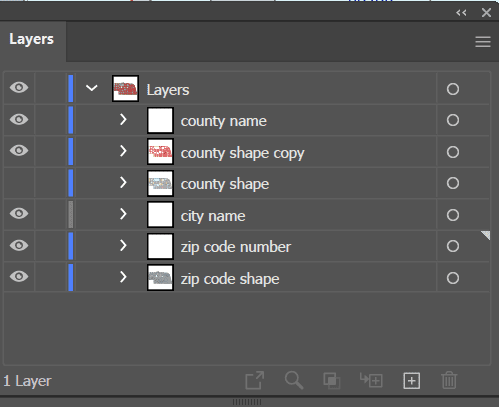Click the Collect for Export icon

point(255,380)
